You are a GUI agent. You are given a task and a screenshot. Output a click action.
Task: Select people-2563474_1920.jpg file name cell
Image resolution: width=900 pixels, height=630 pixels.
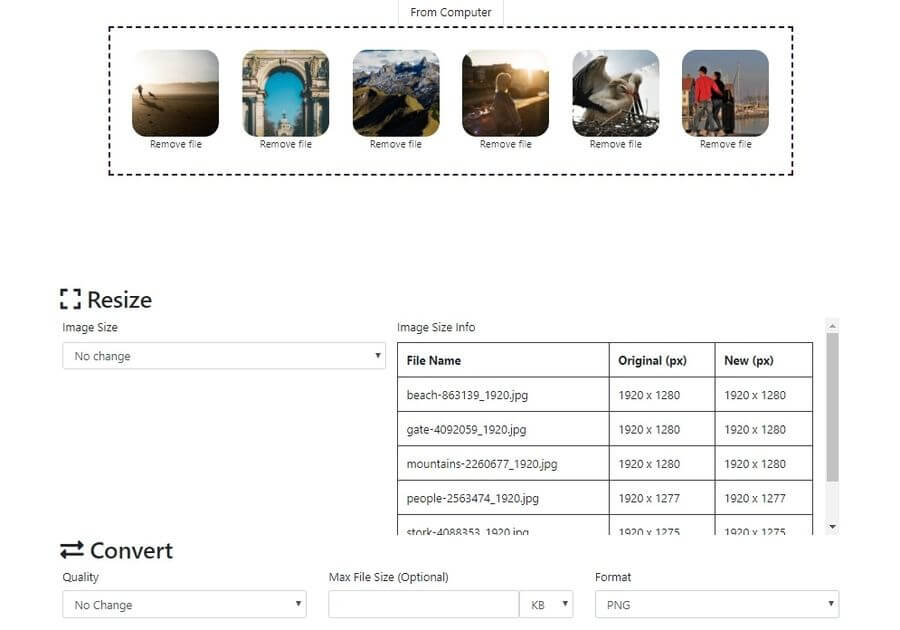click(503, 498)
